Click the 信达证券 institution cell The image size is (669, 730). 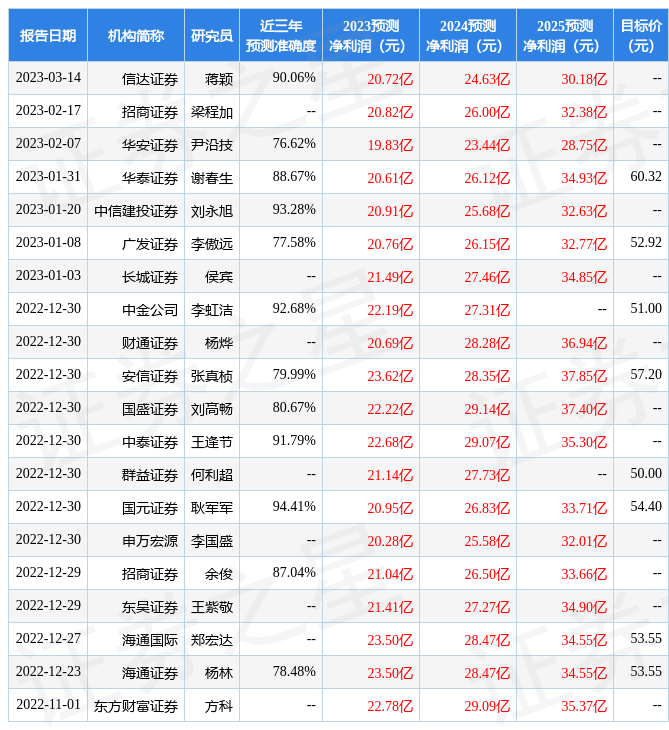click(x=150, y=79)
